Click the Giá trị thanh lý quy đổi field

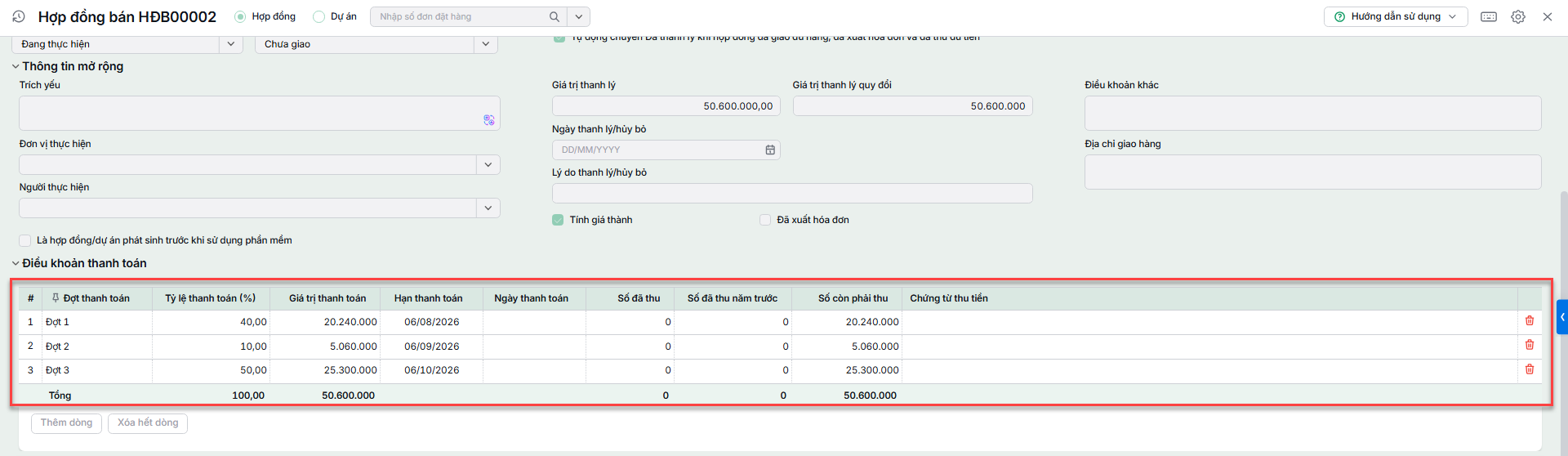(913, 106)
